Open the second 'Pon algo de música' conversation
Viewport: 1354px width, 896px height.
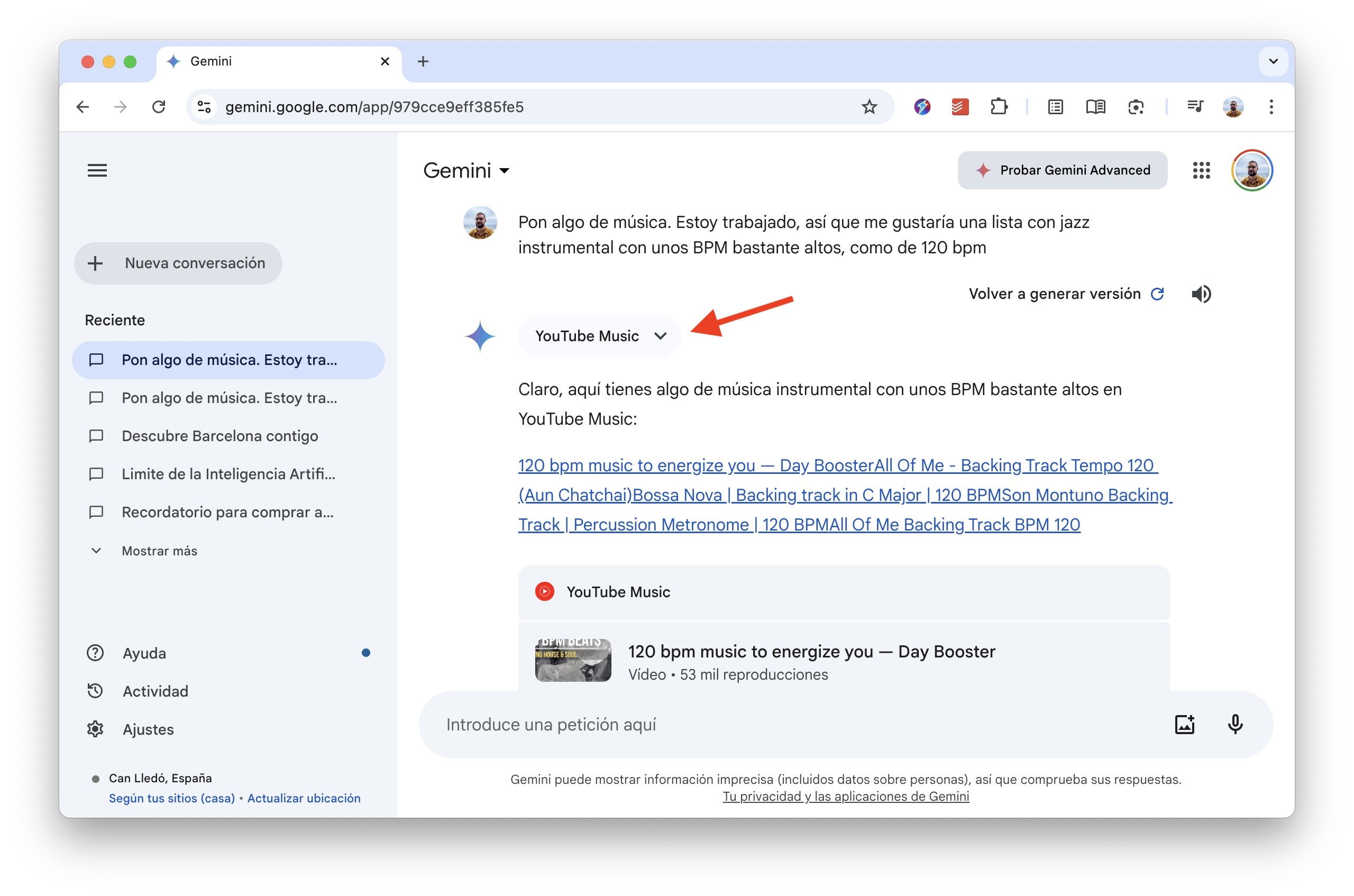coord(228,398)
